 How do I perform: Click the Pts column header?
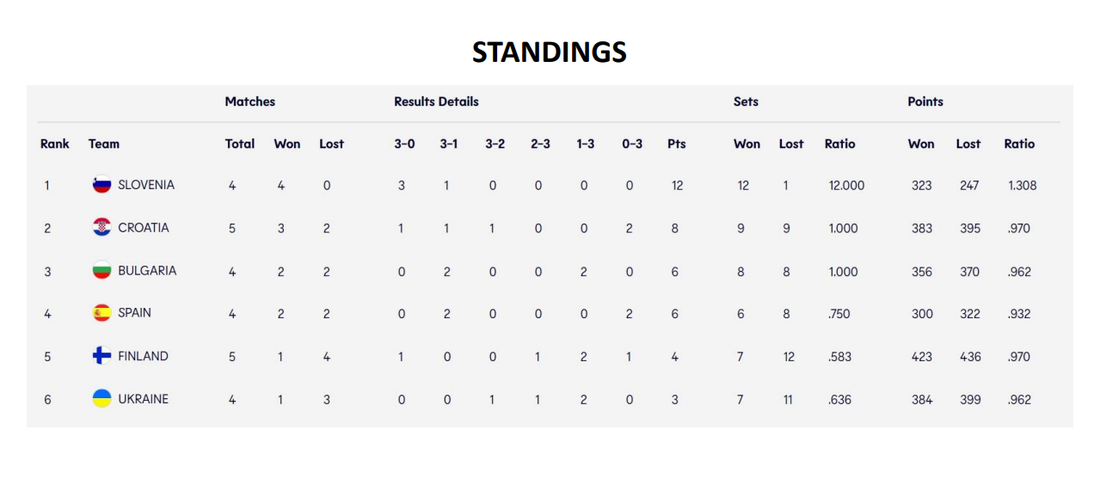[676, 144]
